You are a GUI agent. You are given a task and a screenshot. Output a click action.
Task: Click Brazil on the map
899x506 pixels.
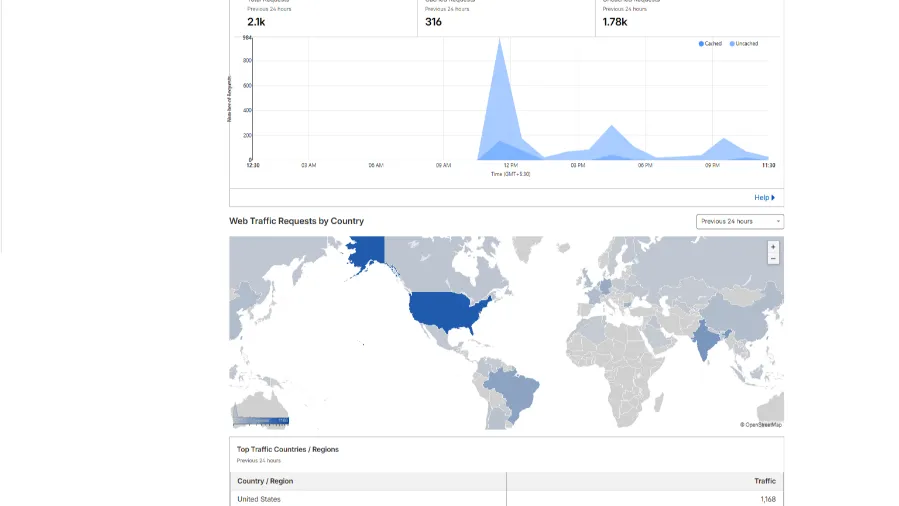click(513, 393)
